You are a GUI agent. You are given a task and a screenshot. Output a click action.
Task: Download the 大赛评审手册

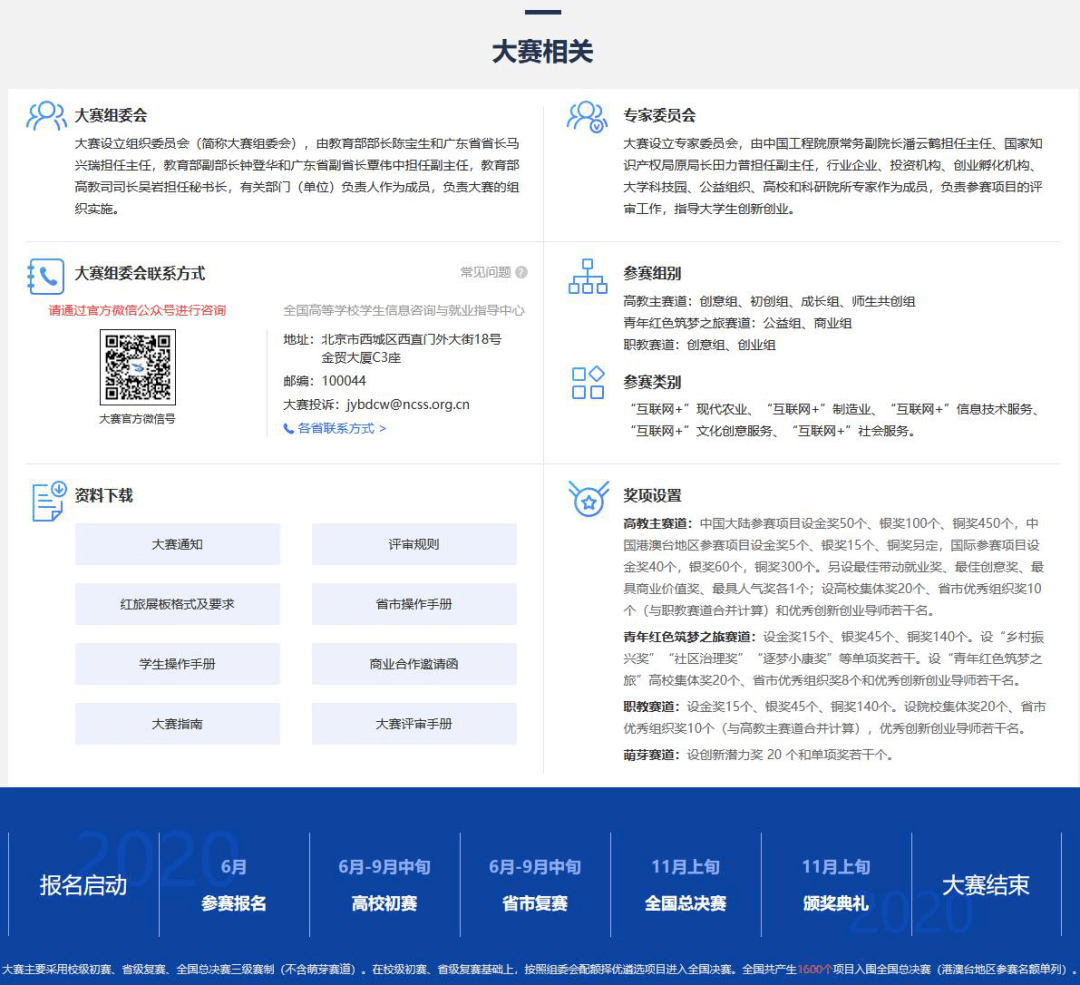[x=414, y=723]
